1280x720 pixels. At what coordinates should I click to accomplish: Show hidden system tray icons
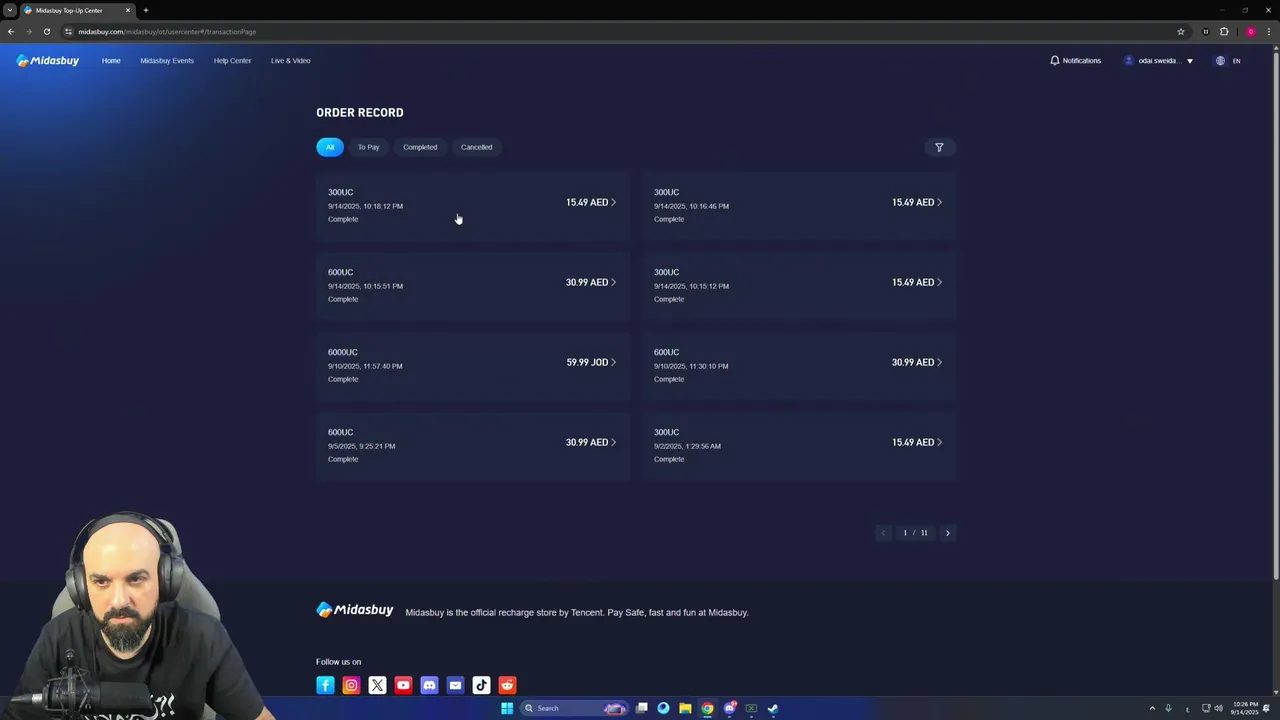(1151, 708)
